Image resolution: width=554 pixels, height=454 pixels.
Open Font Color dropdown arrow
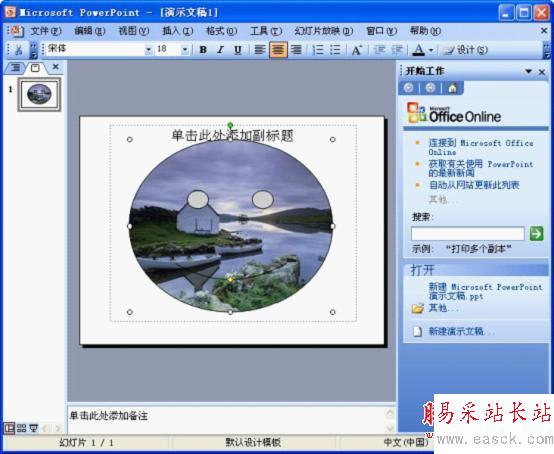(431, 50)
